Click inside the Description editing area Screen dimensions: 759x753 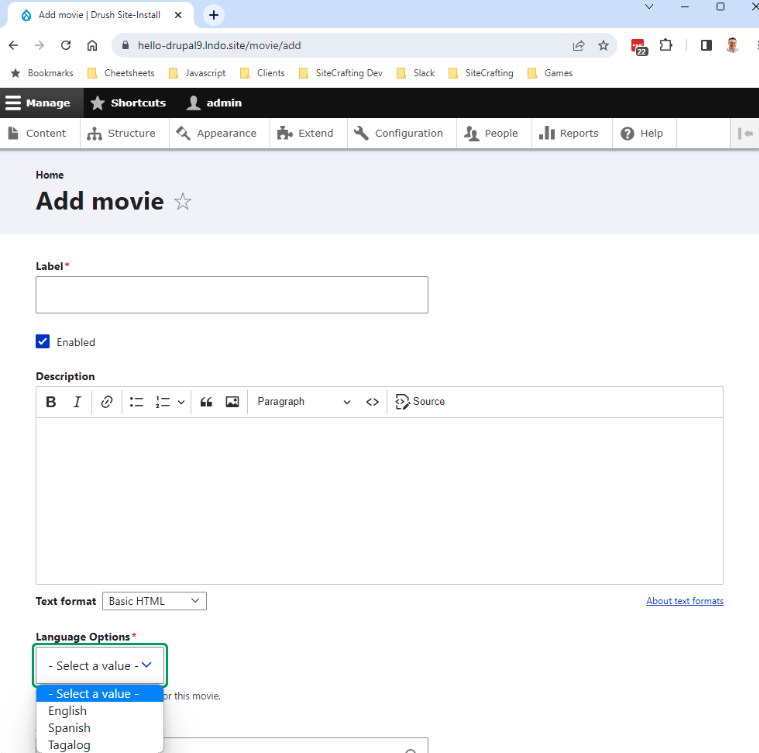(x=380, y=501)
